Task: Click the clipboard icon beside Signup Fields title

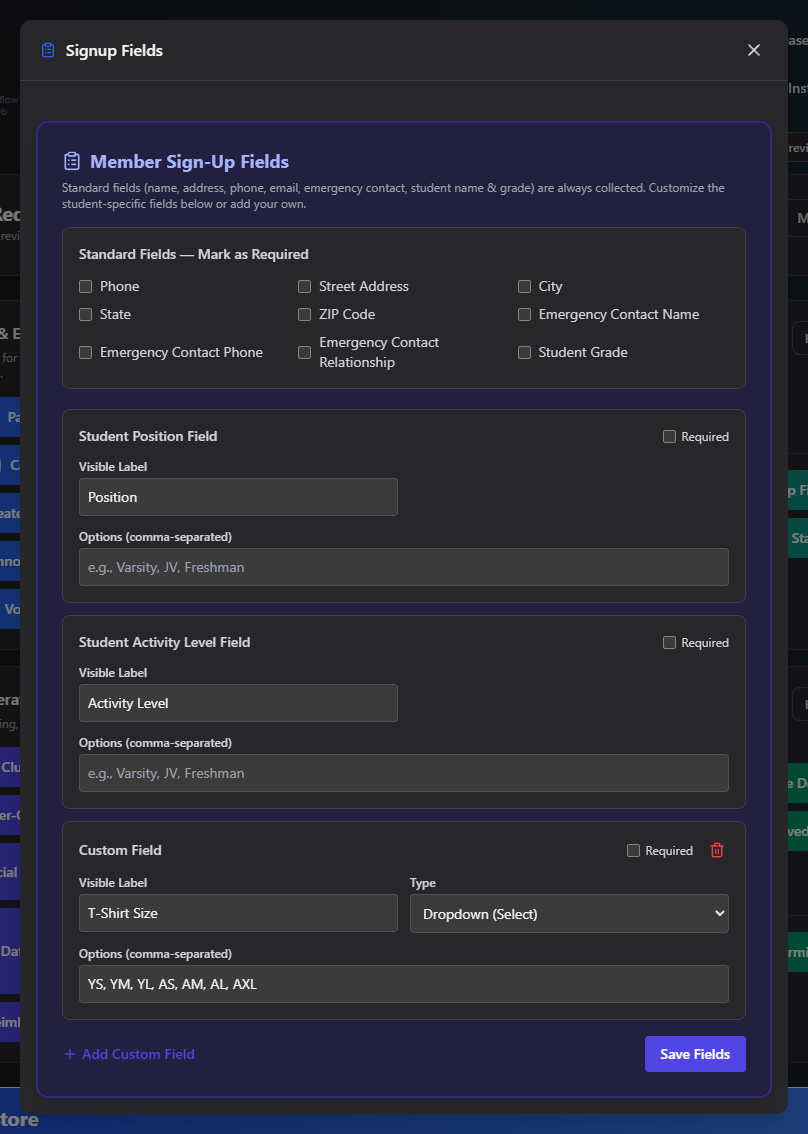Action: point(48,51)
